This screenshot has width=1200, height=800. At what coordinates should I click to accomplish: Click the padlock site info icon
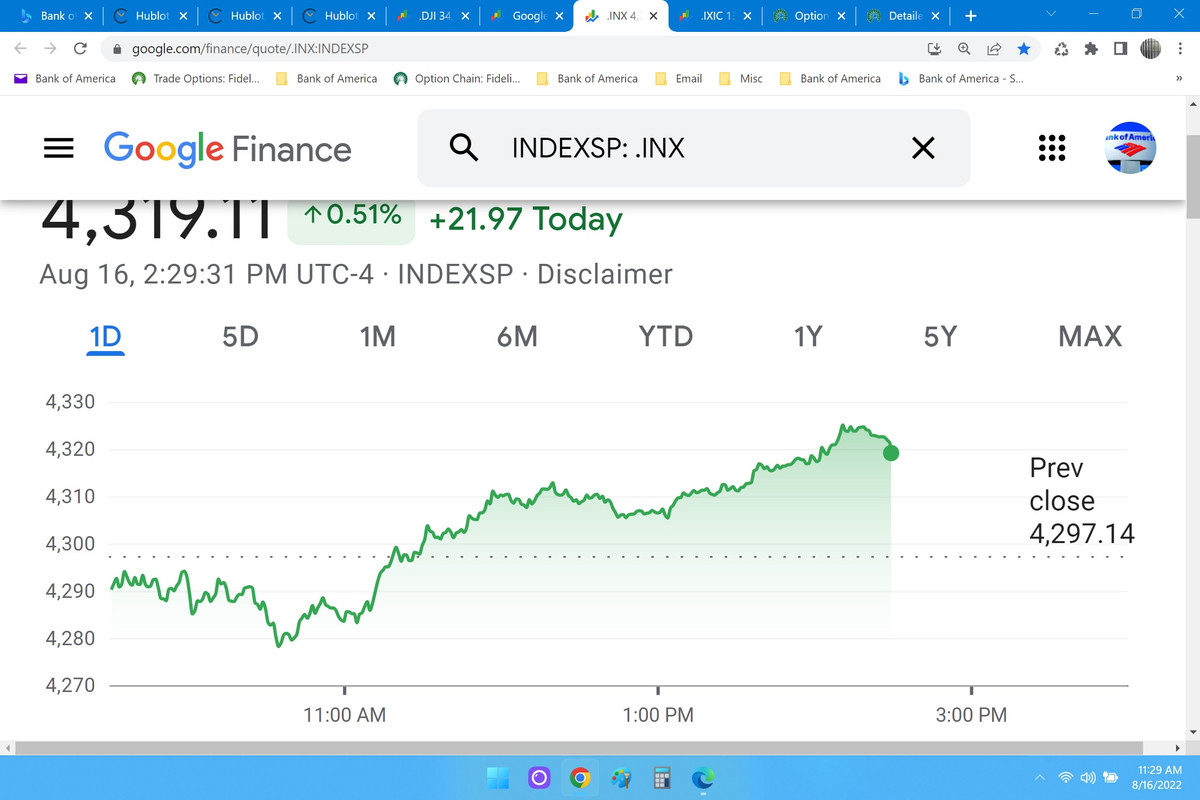pos(117,49)
